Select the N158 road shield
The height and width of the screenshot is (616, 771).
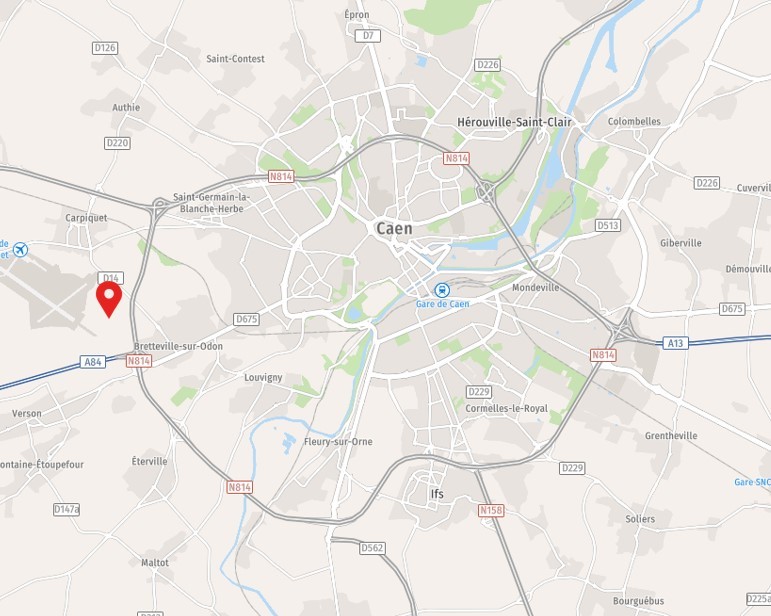[x=491, y=510]
